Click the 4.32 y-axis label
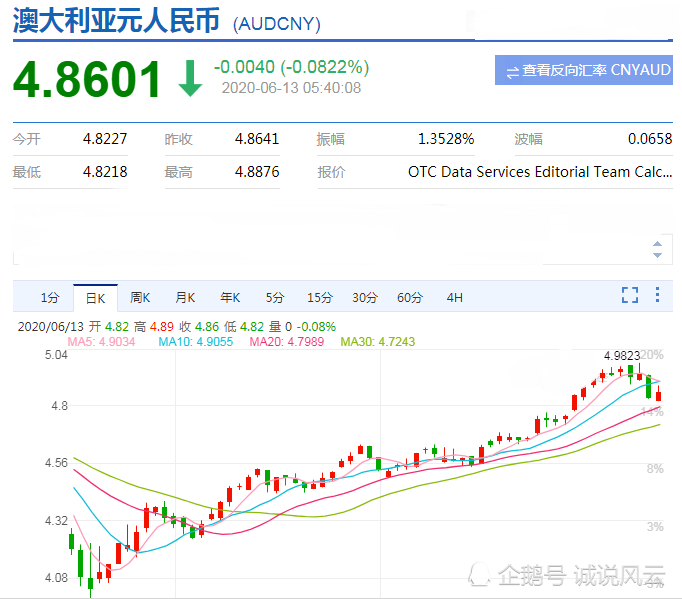Image resolution: width=682 pixels, height=599 pixels. (x=56, y=520)
